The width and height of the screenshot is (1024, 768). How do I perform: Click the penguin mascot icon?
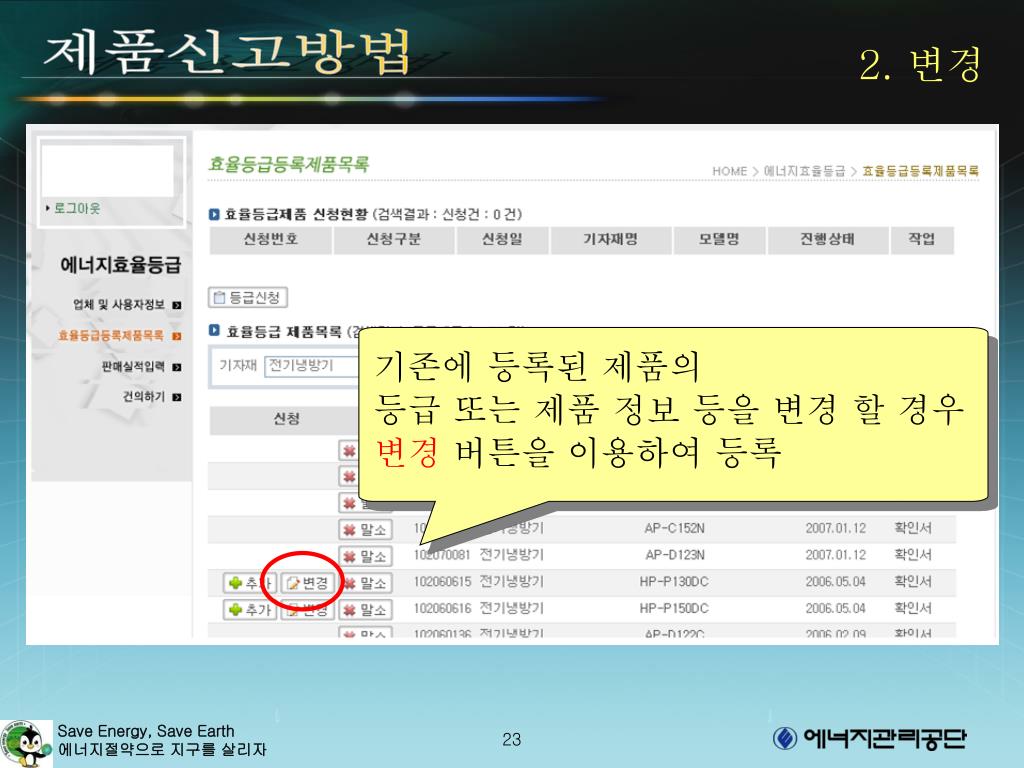[27, 744]
